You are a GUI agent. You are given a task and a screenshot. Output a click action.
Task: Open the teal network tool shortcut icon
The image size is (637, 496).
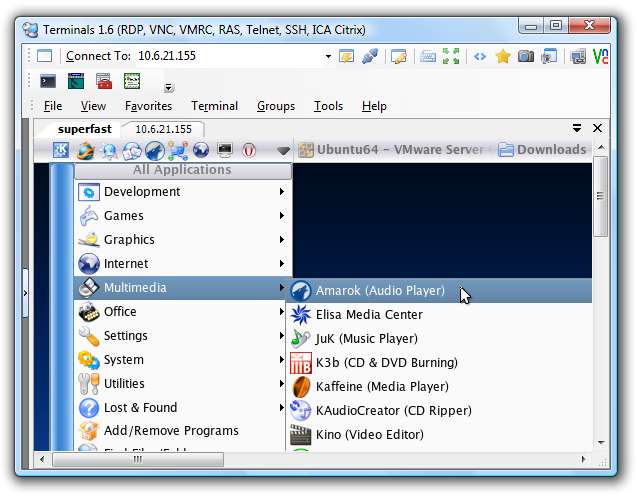point(76,82)
